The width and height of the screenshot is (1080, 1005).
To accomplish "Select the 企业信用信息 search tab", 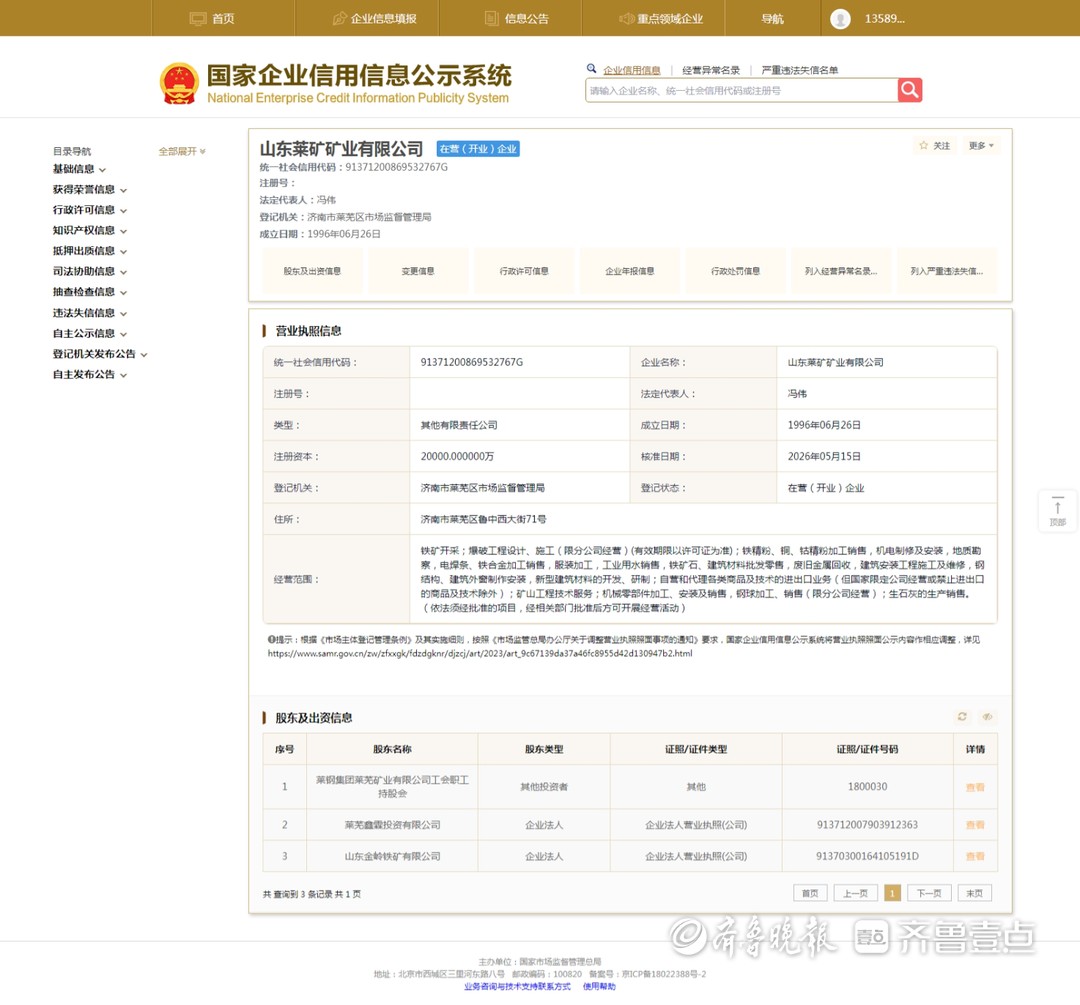I will coord(632,70).
